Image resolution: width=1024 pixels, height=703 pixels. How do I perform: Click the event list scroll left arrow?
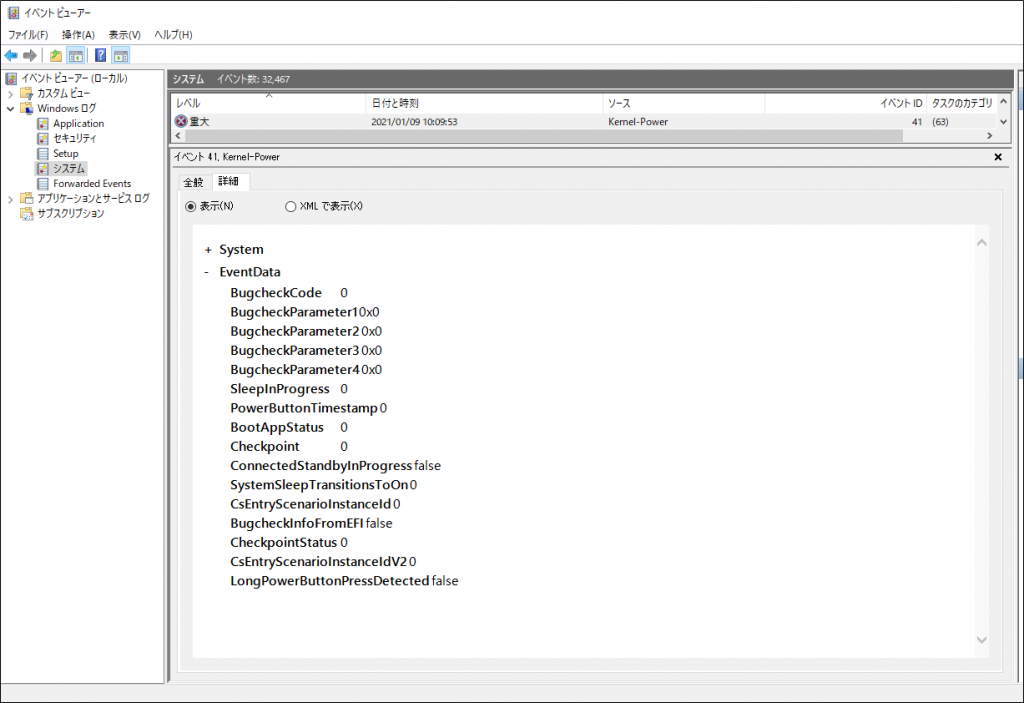point(178,136)
